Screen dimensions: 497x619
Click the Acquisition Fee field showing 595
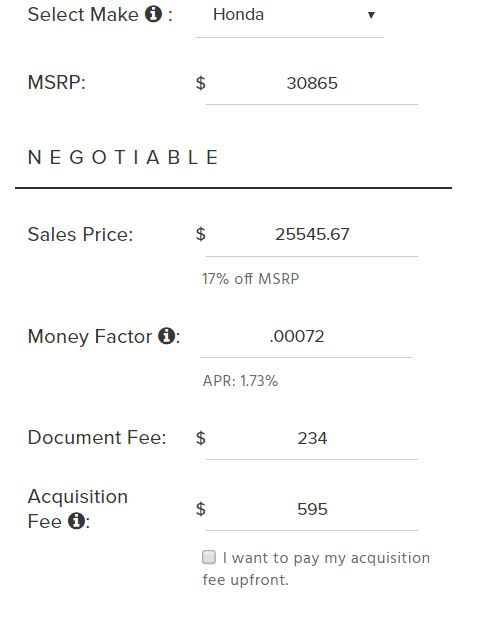click(312, 509)
